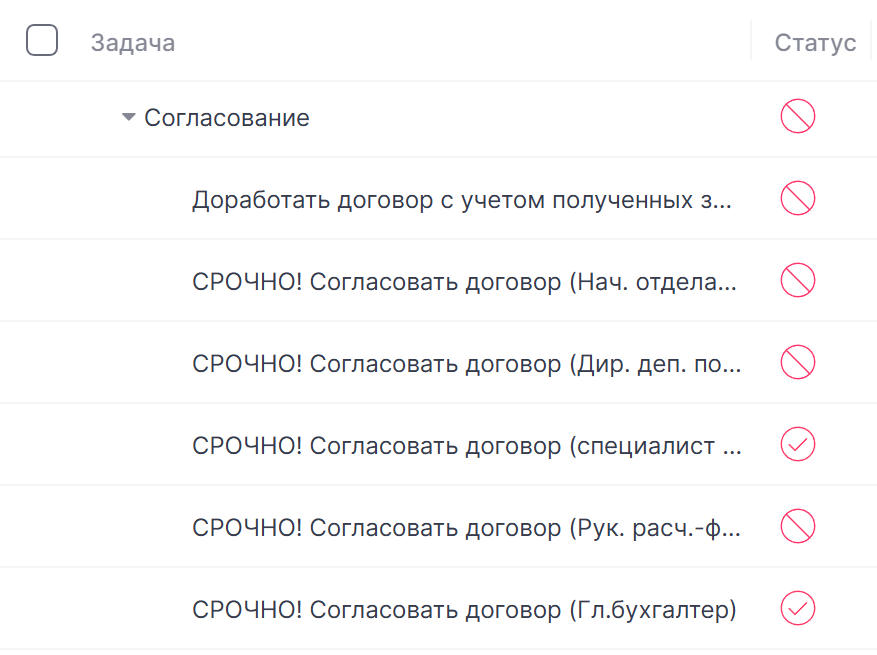The height and width of the screenshot is (655, 877).
Task: Collapse the Согласование task group
Action: coord(129,117)
